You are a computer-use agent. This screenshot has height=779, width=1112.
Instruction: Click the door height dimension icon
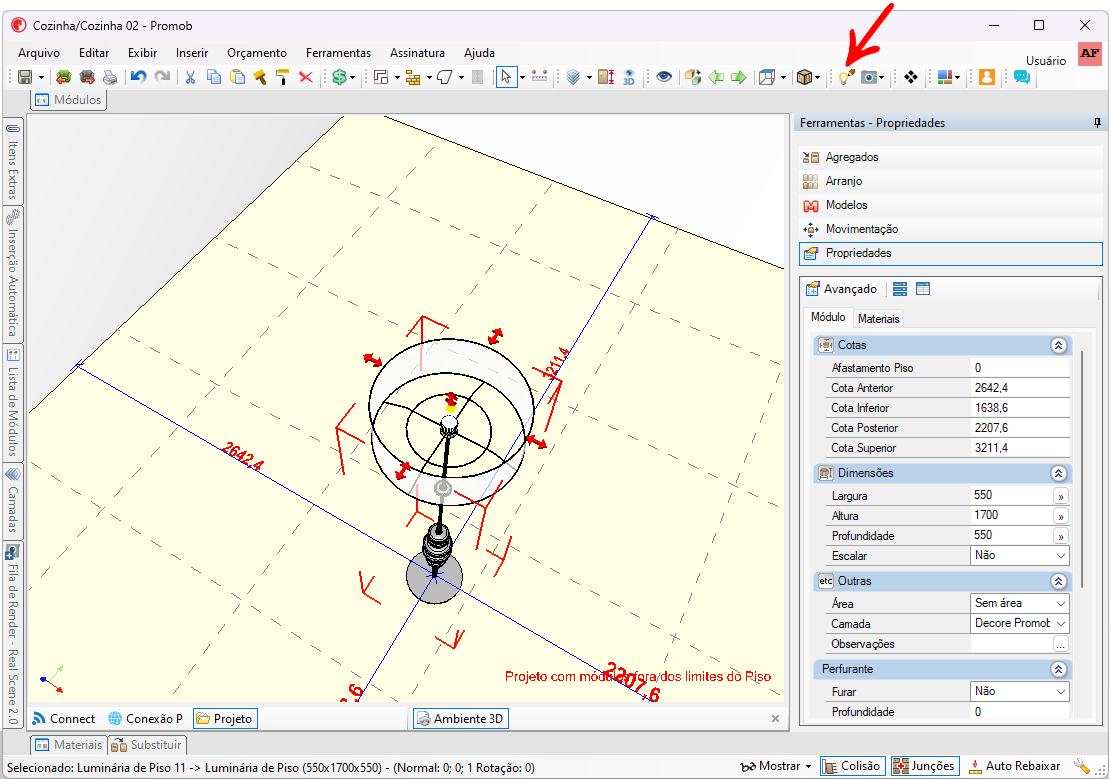pos(606,77)
